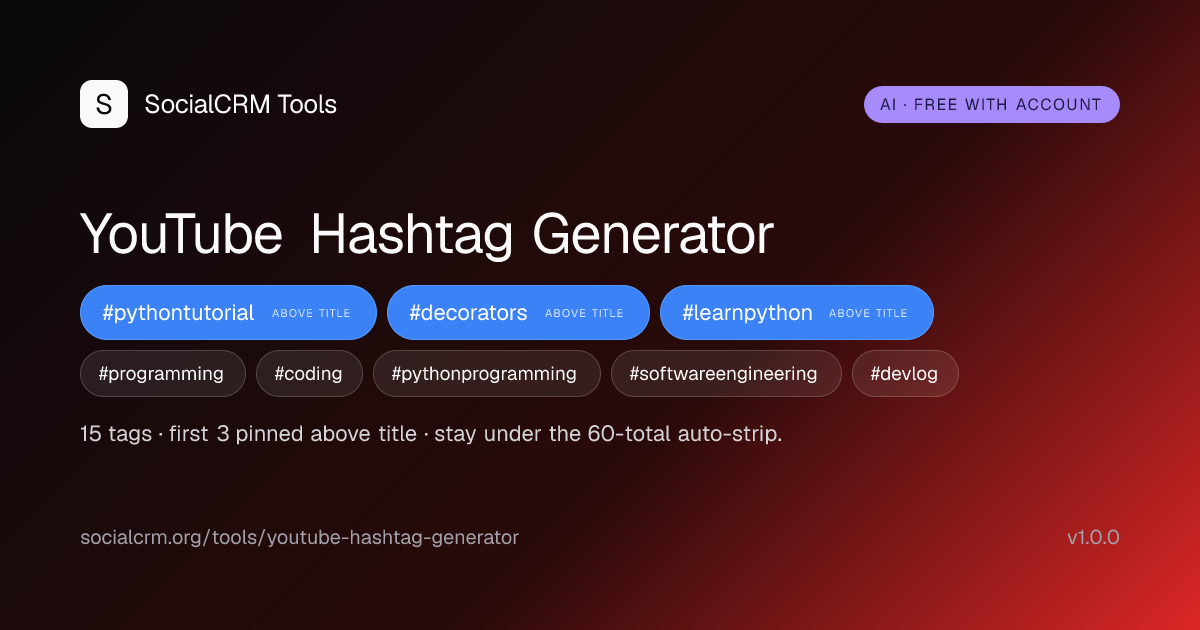
Task: Select the #learnpython hashtag chip
Action: pos(797,313)
